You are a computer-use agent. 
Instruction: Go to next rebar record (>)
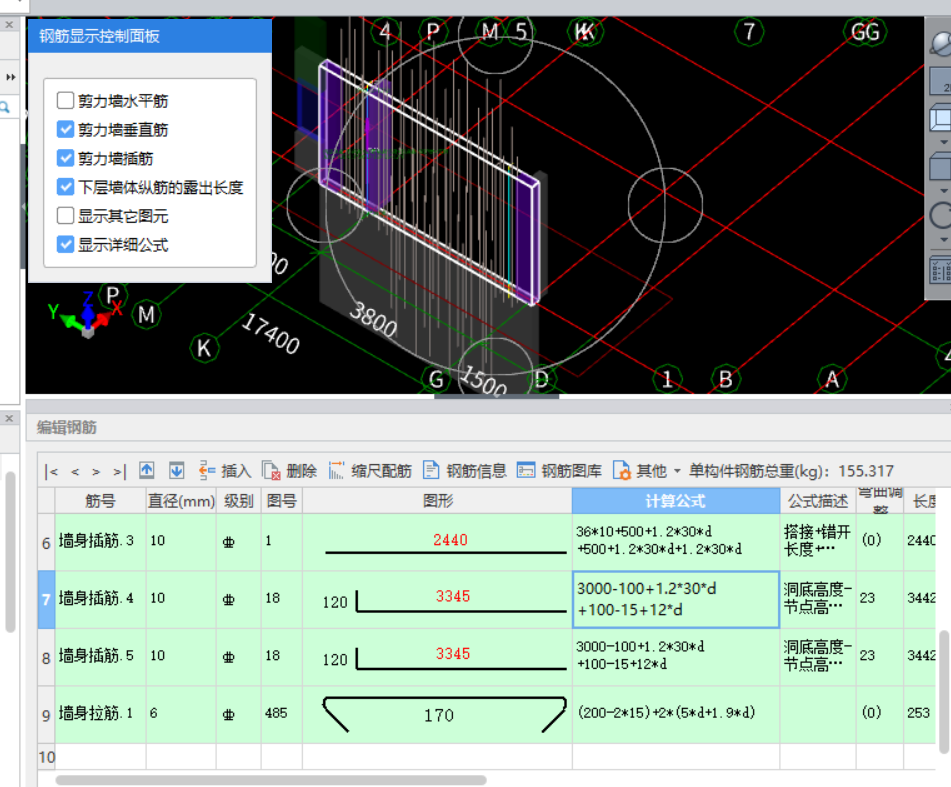click(x=96, y=471)
